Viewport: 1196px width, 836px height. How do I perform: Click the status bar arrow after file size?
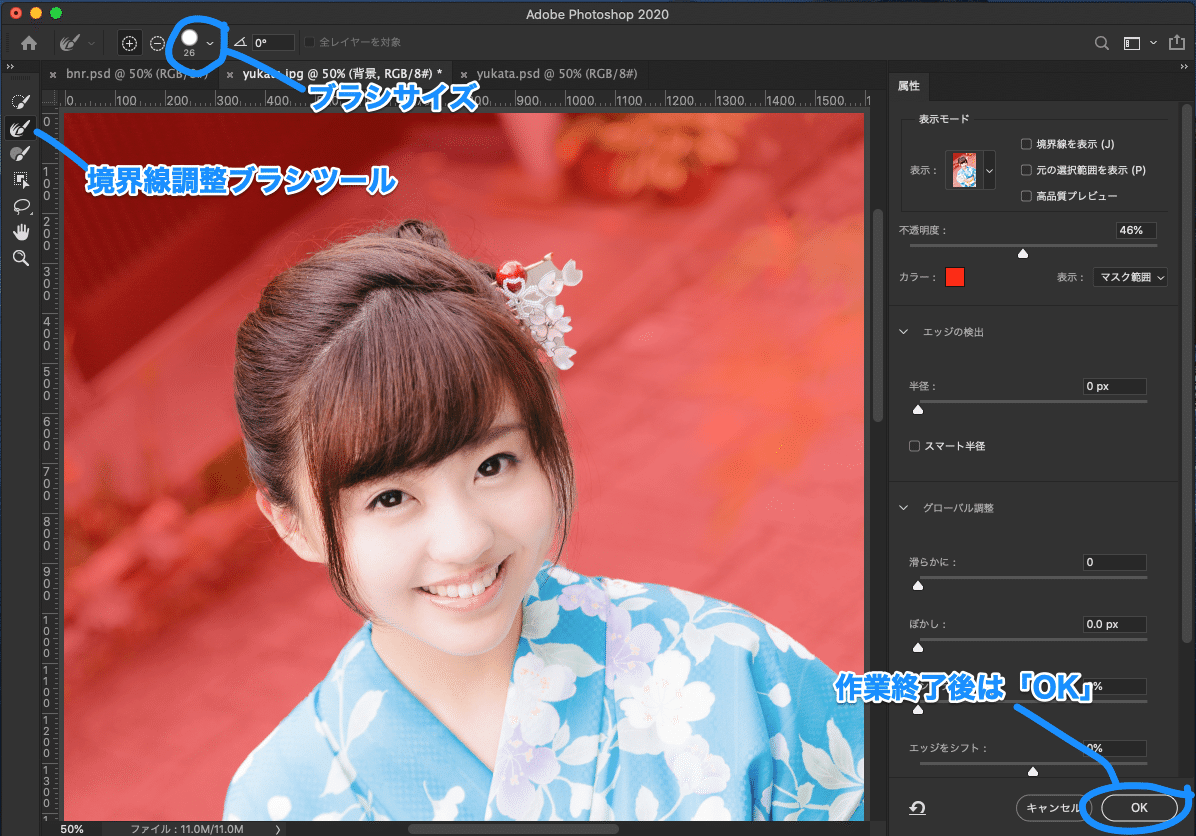[x=278, y=829]
